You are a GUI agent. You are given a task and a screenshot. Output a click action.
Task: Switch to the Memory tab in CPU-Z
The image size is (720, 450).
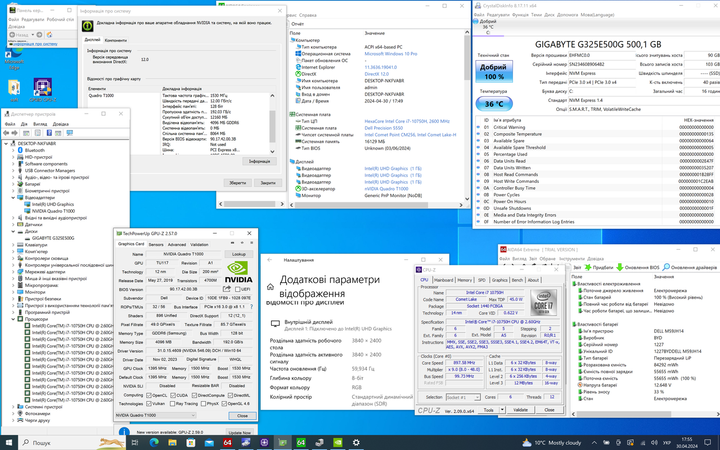point(464,280)
